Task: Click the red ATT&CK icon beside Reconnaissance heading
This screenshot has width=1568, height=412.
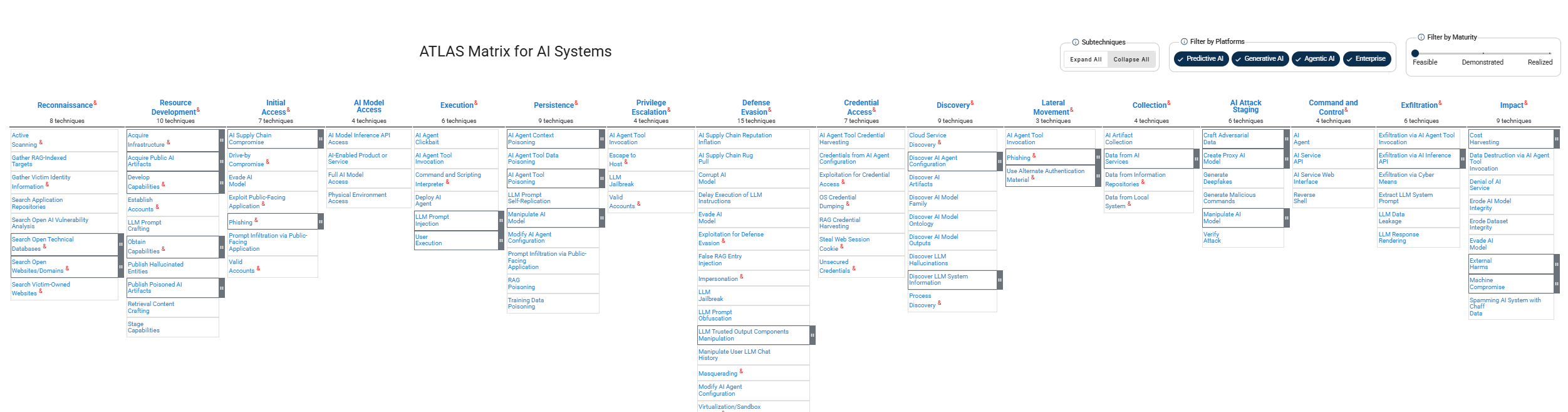Action: click(x=95, y=103)
